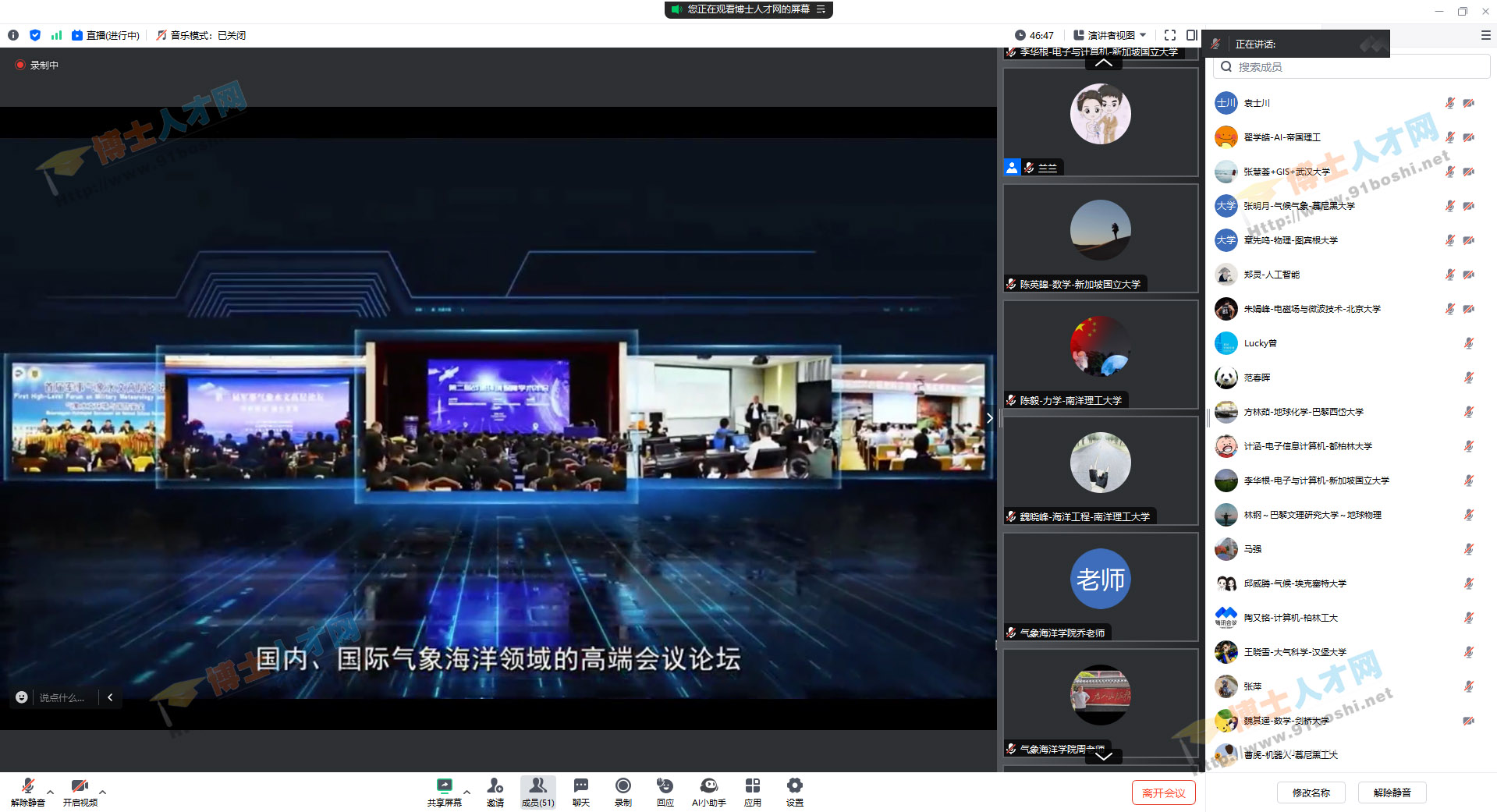Open the 应用 apps icon
The image size is (1497, 812).
(753, 792)
